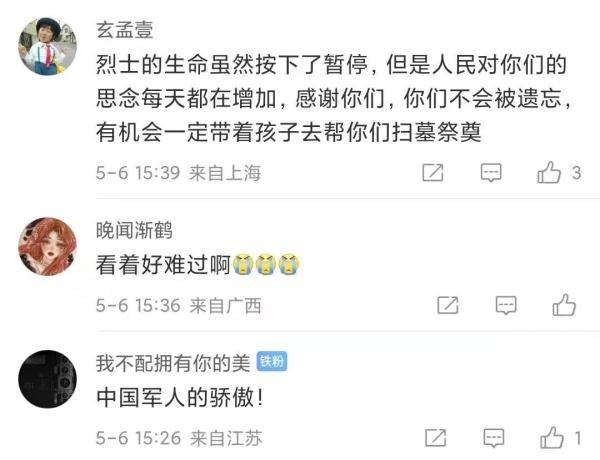This screenshot has height=460, width=600.
Task: Share the 中国军人的骄傲 comment
Action: (435, 438)
